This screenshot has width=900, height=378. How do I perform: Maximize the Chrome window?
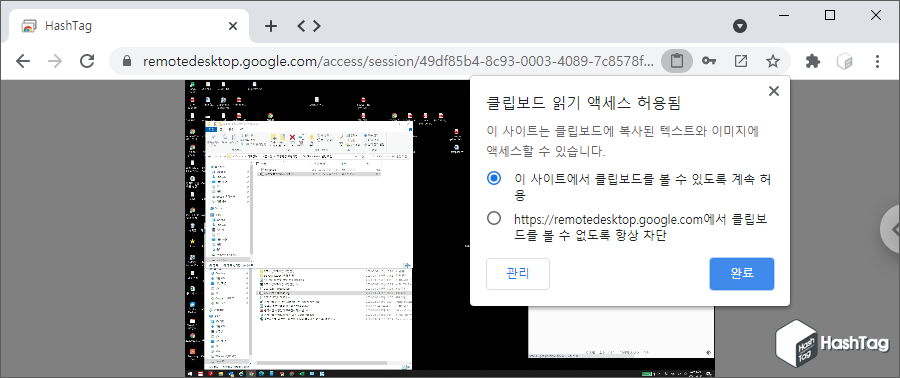pos(830,15)
